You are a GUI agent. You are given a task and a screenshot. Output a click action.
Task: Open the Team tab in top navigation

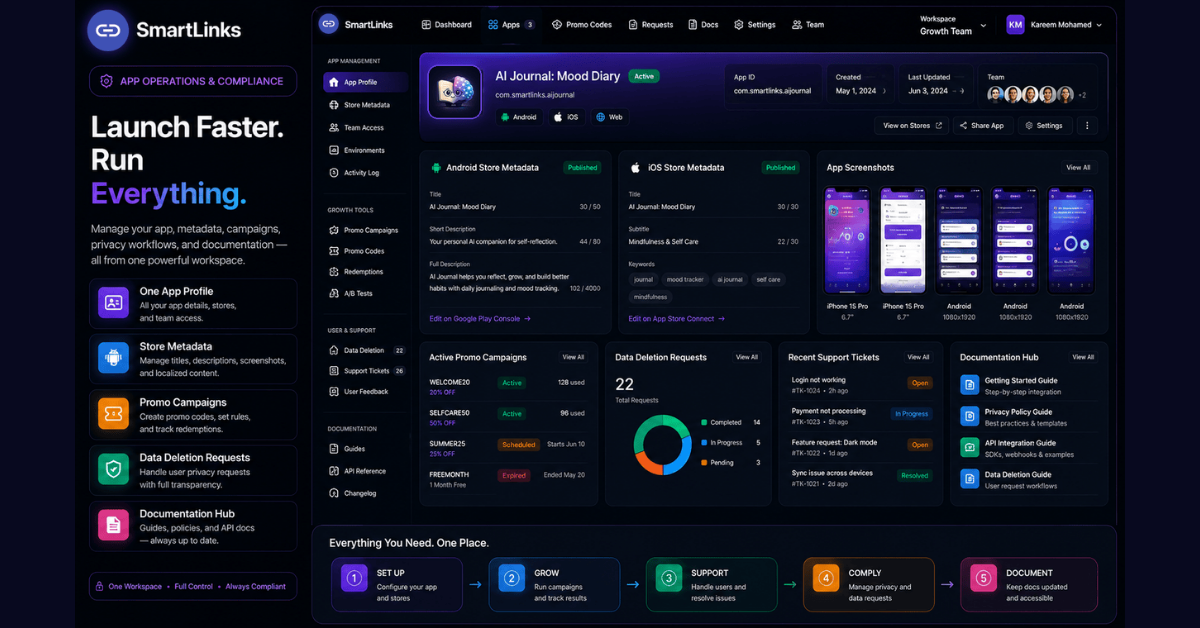point(808,25)
